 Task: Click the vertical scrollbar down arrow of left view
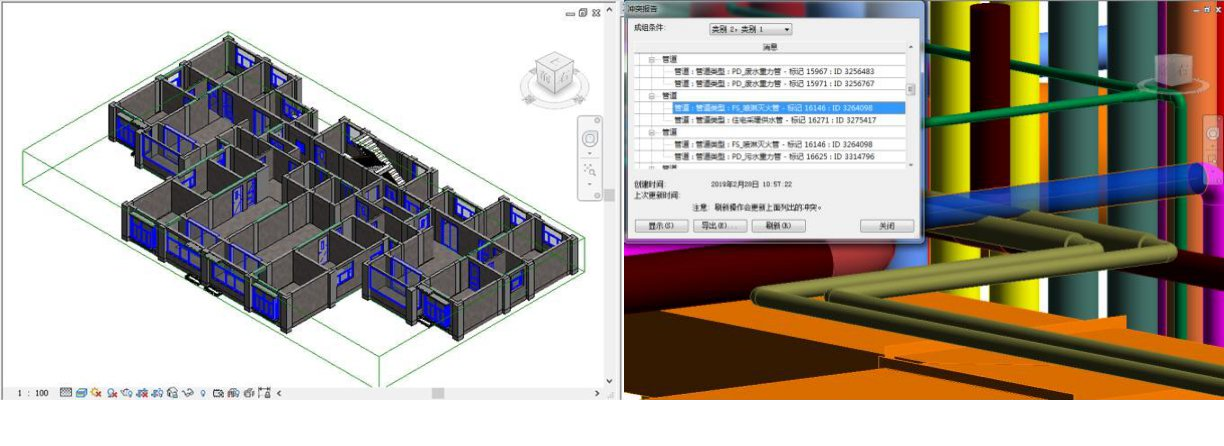point(609,381)
